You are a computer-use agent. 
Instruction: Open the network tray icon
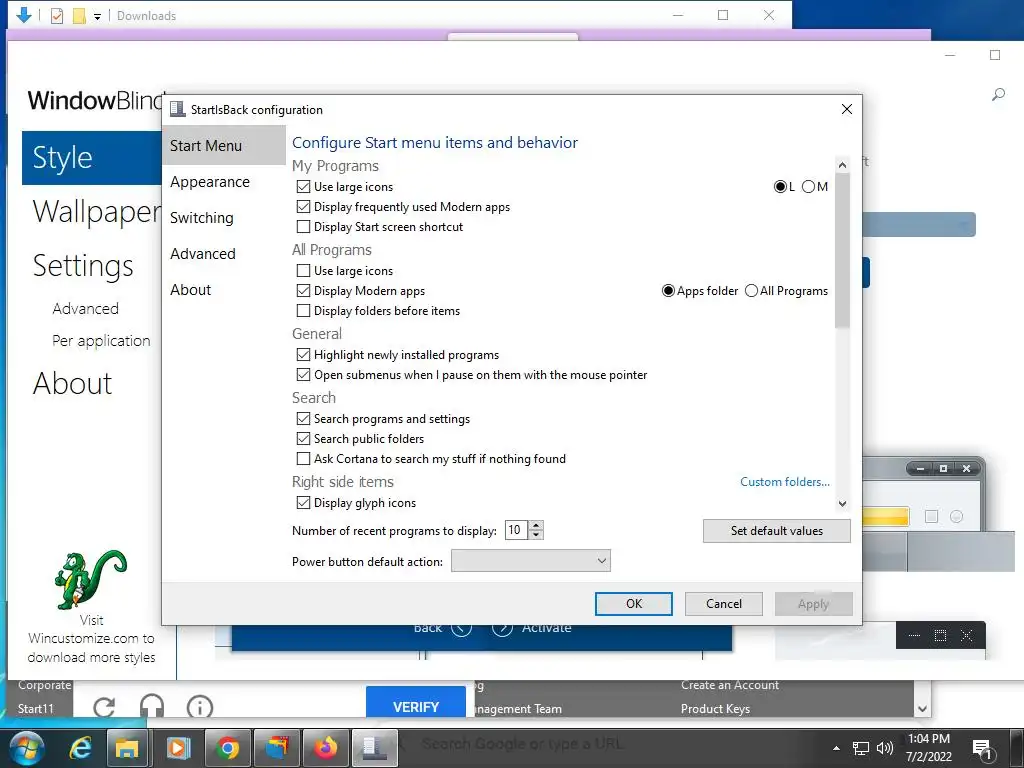point(861,748)
